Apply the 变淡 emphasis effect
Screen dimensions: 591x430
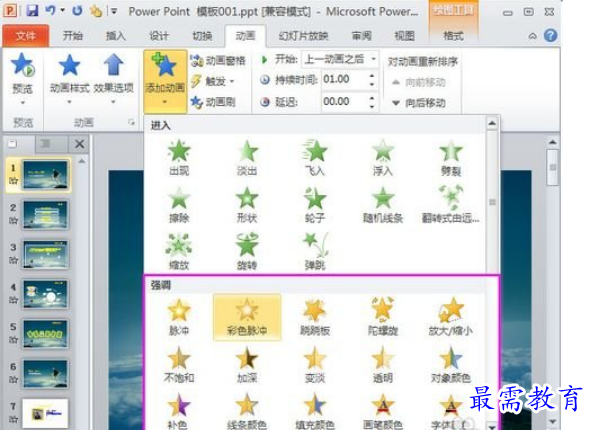(x=315, y=364)
